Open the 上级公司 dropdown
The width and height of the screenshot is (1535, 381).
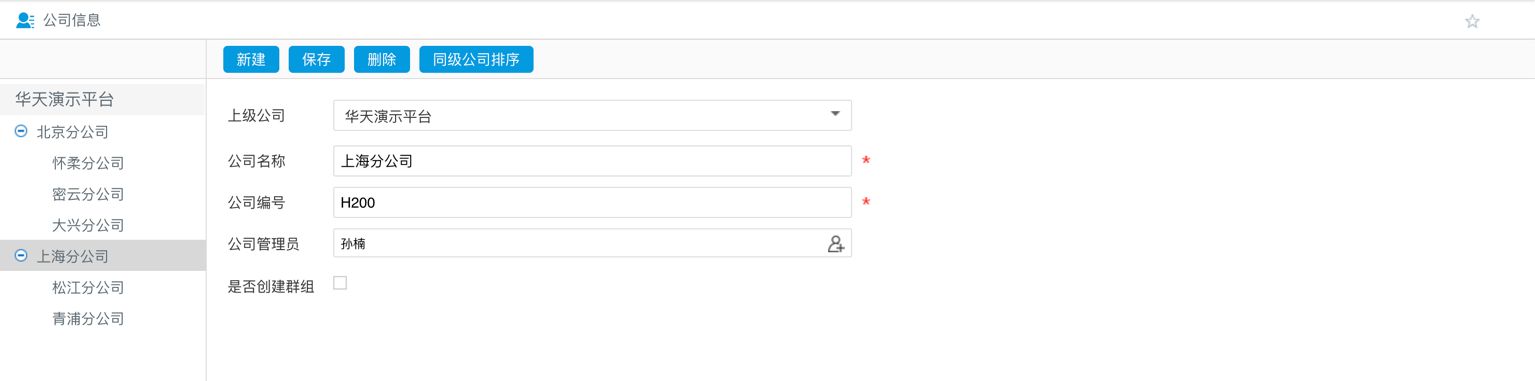[592, 115]
